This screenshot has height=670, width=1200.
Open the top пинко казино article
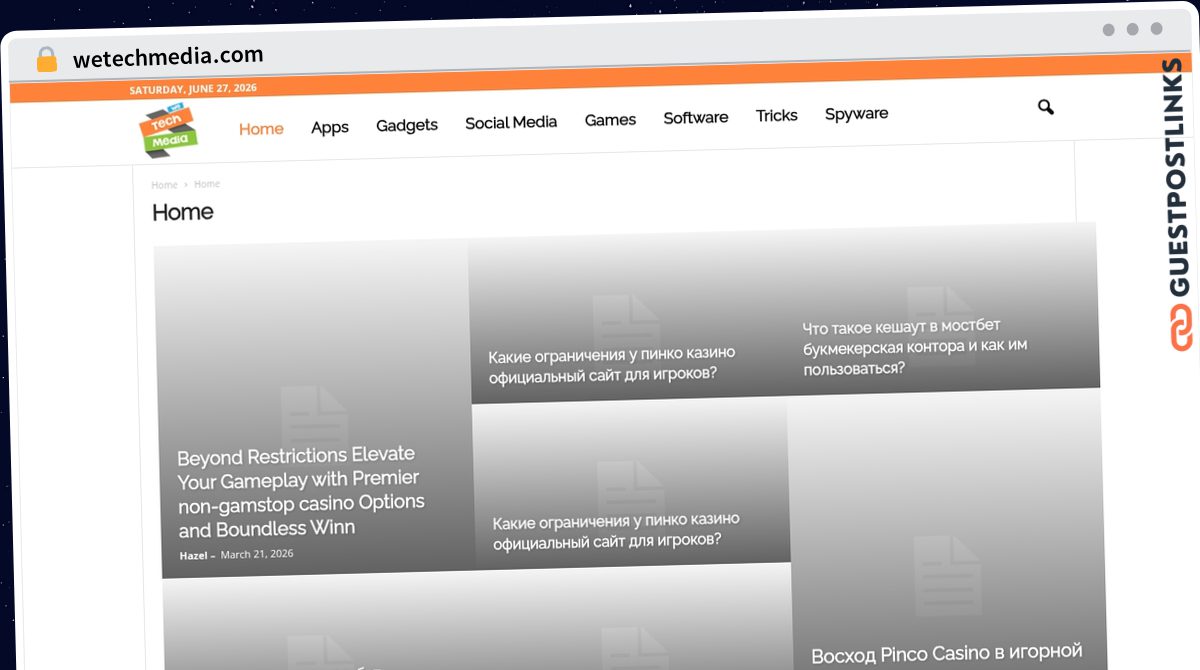pos(612,365)
